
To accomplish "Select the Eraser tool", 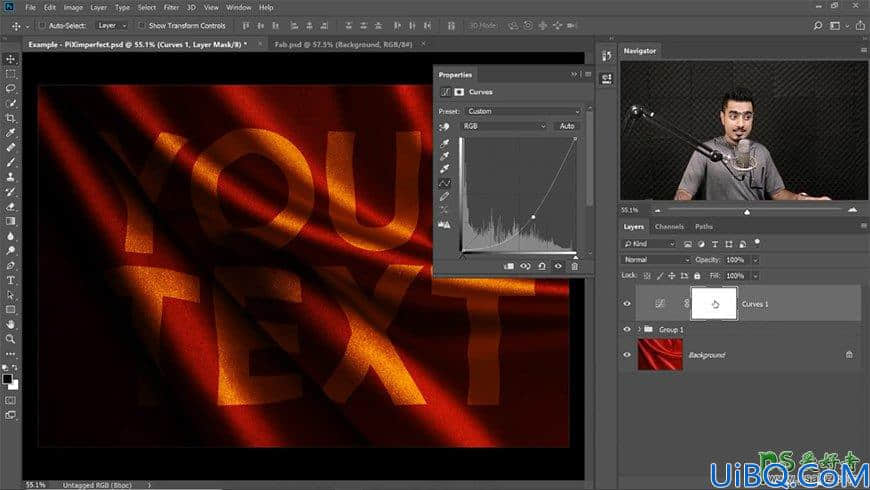I will click(x=11, y=206).
